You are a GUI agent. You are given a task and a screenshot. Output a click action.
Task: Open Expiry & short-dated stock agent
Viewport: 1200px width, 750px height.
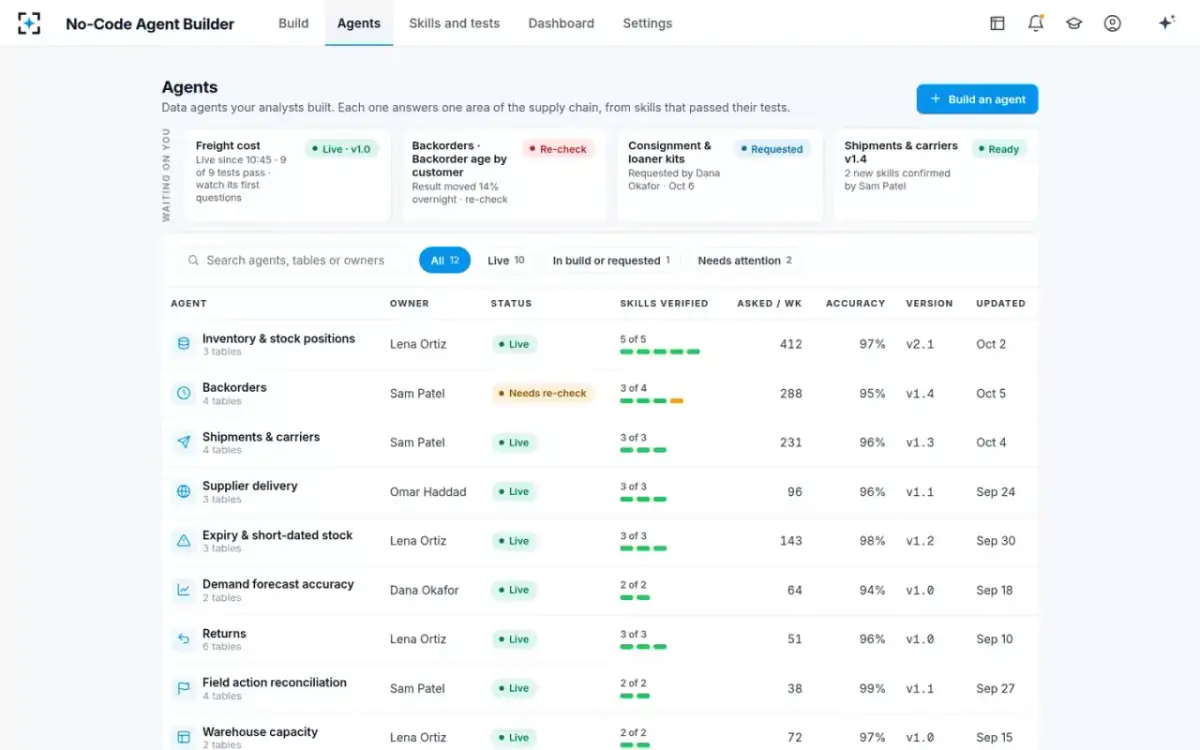click(277, 535)
